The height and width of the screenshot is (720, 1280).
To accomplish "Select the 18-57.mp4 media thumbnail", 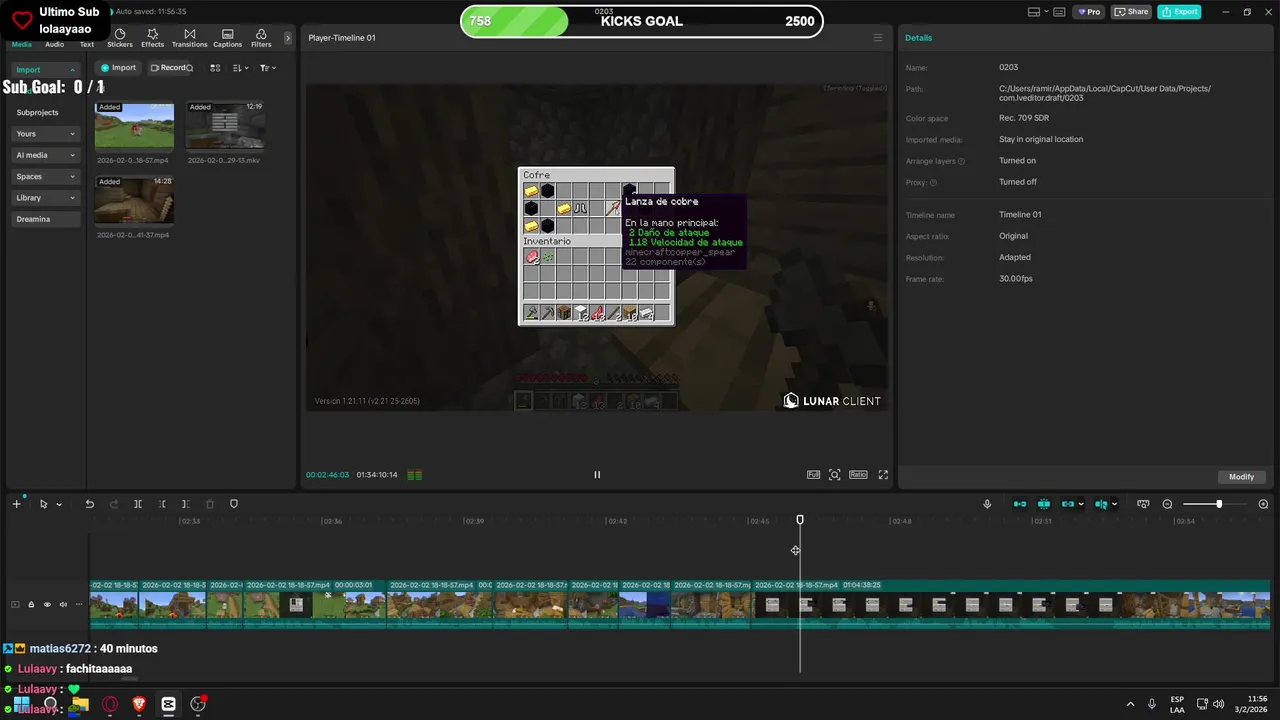I will pyautogui.click(x=134, y=125).
